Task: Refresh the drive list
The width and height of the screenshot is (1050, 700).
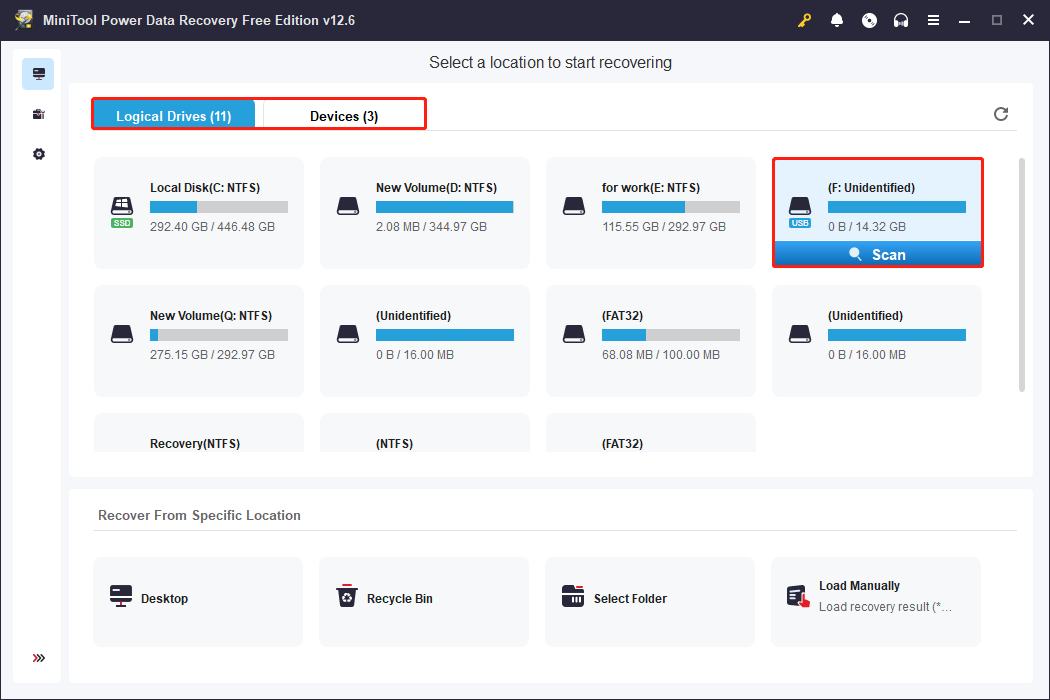Action: (1001, 114)
